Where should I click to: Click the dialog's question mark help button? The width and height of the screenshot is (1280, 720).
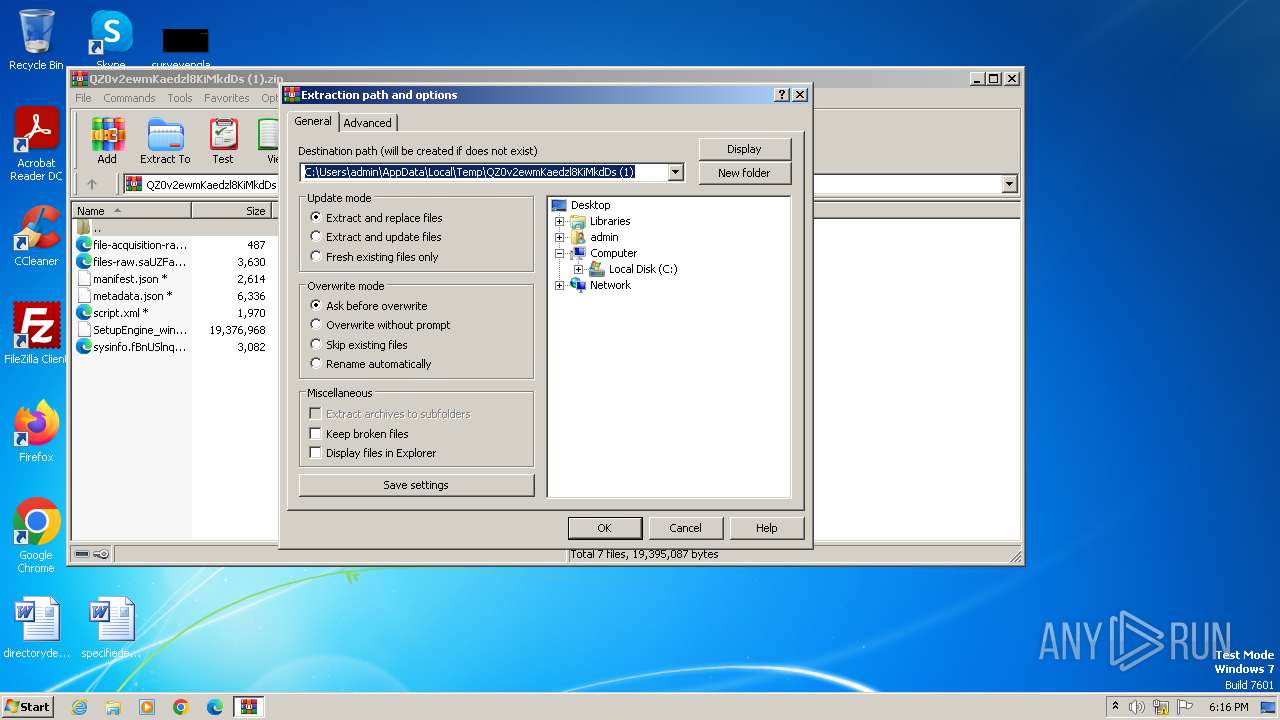tap(782, 95)
